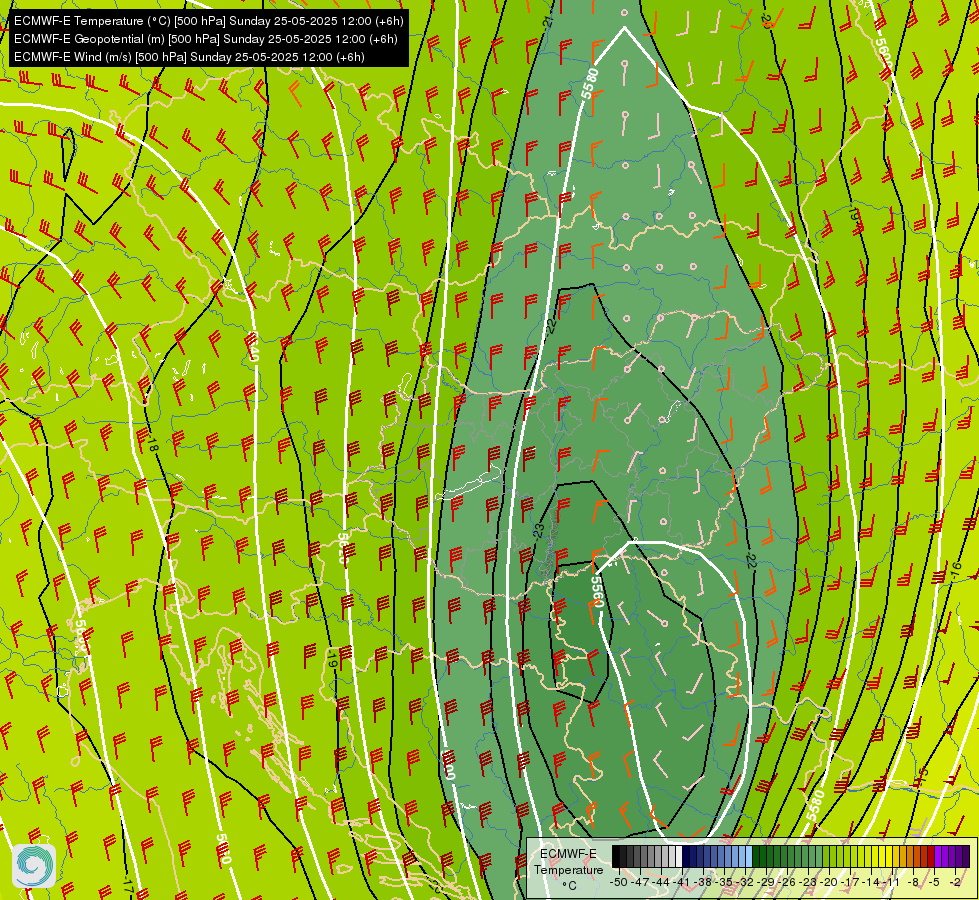Click the -18 isotherm contour label on the map
The width and height of the screenshot is (979, 900).
152,443
